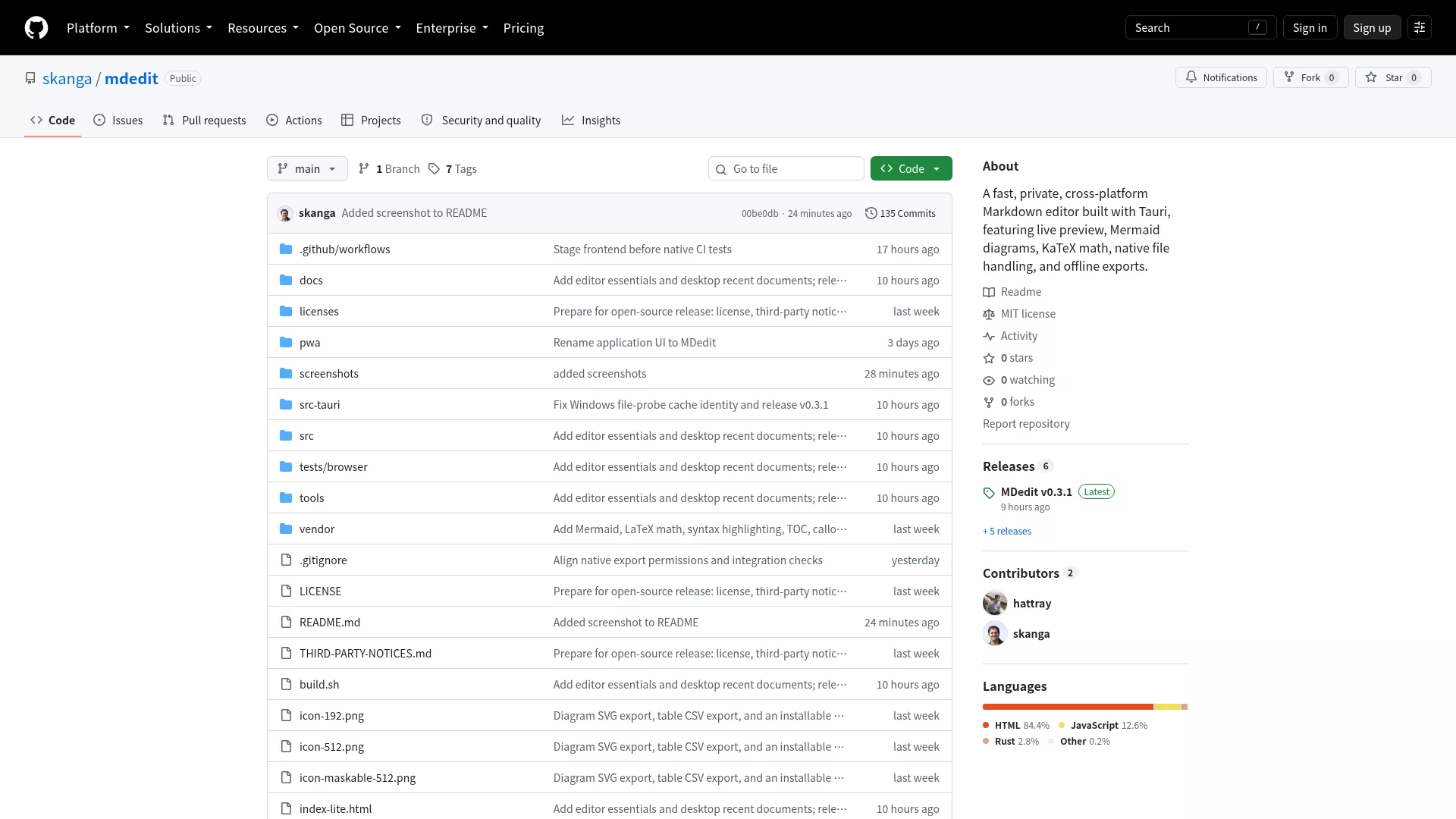
Task: Star the mdedit repository
Action: (1393, 78)
